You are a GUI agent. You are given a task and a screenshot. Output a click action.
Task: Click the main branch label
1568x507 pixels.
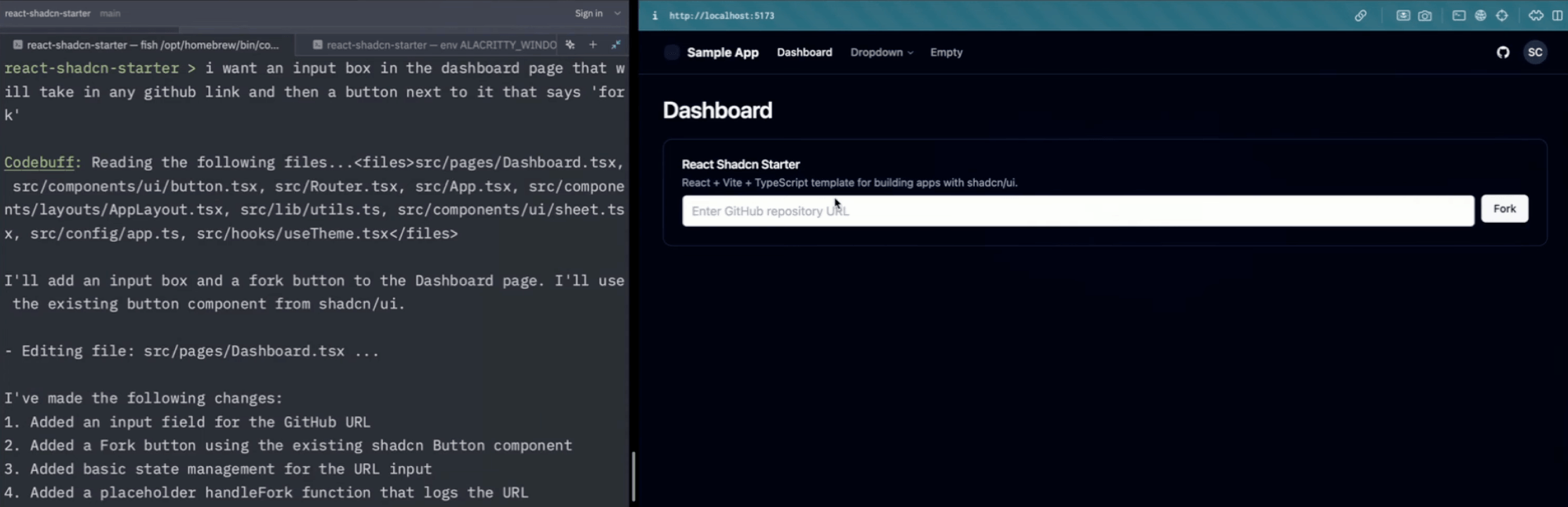(110, 13)
